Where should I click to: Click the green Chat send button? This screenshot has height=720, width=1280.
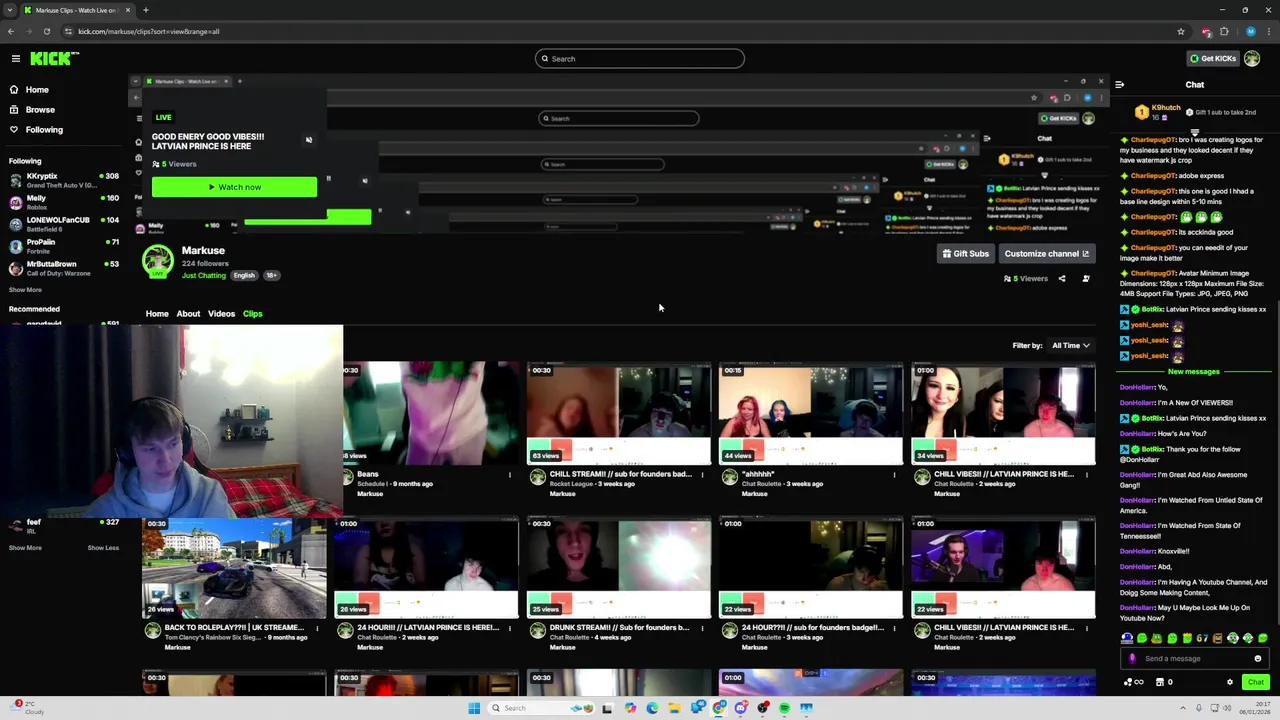pos(1256,682)
